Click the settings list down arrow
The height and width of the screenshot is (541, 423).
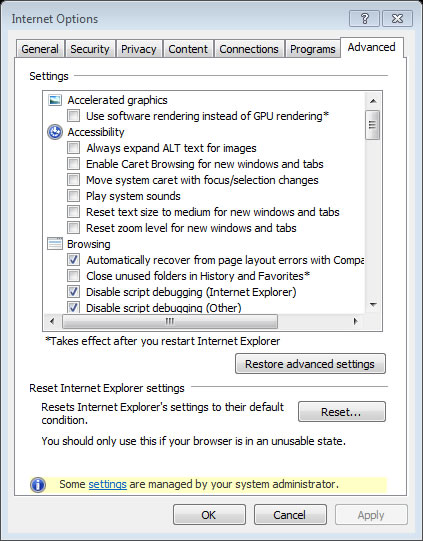click(373, 305)
